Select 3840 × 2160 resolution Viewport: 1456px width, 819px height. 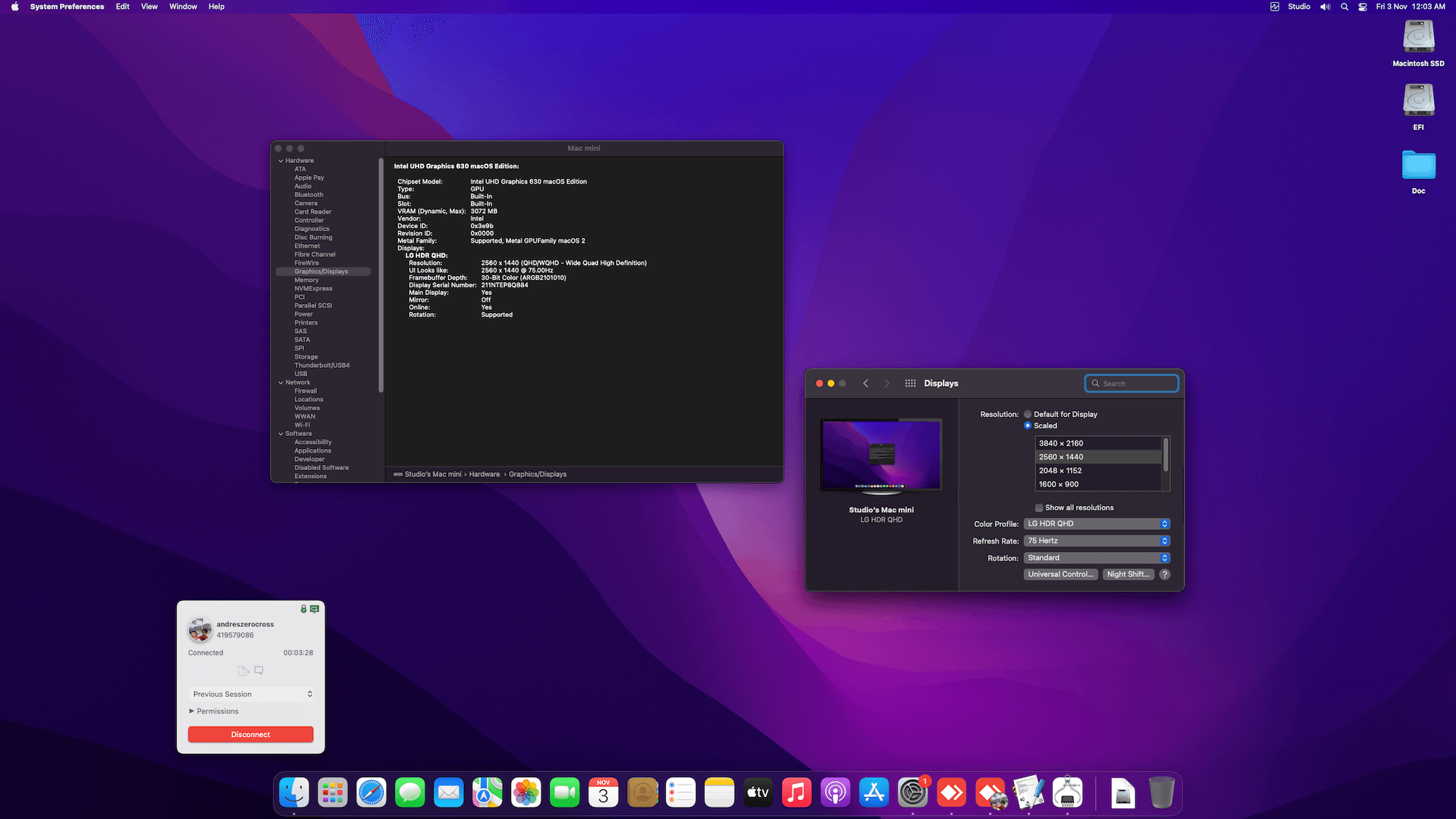1098,444
